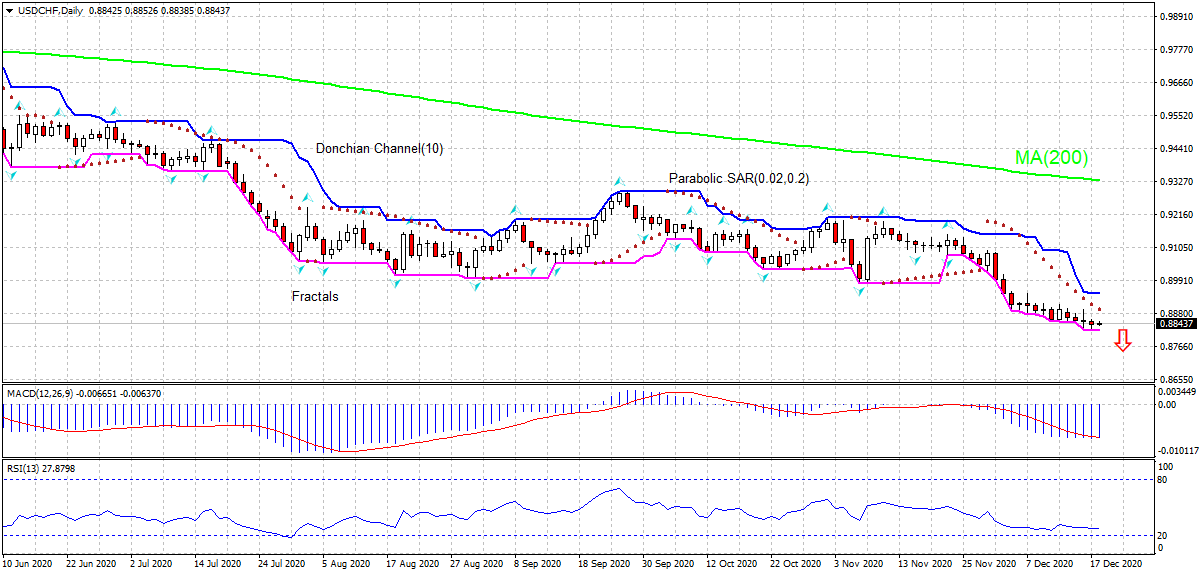The height and width of the screenshot is (575, 1200).
Task: Click price axis value 0.98910
Action: pyautogui.click(x=1176, y=17)
